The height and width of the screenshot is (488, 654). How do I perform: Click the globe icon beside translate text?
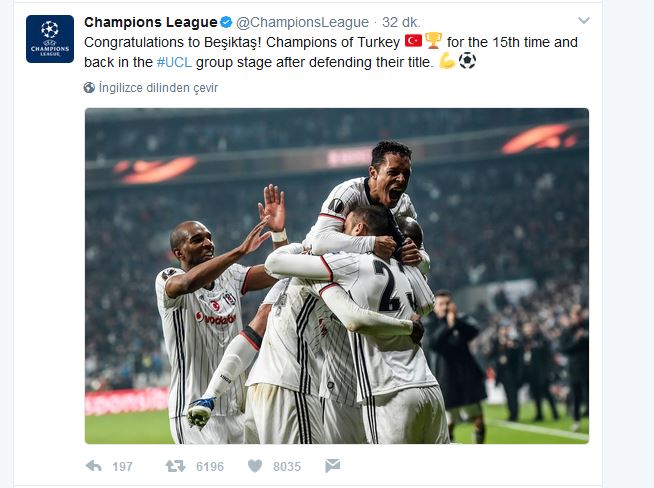click(x=89, y=88)
